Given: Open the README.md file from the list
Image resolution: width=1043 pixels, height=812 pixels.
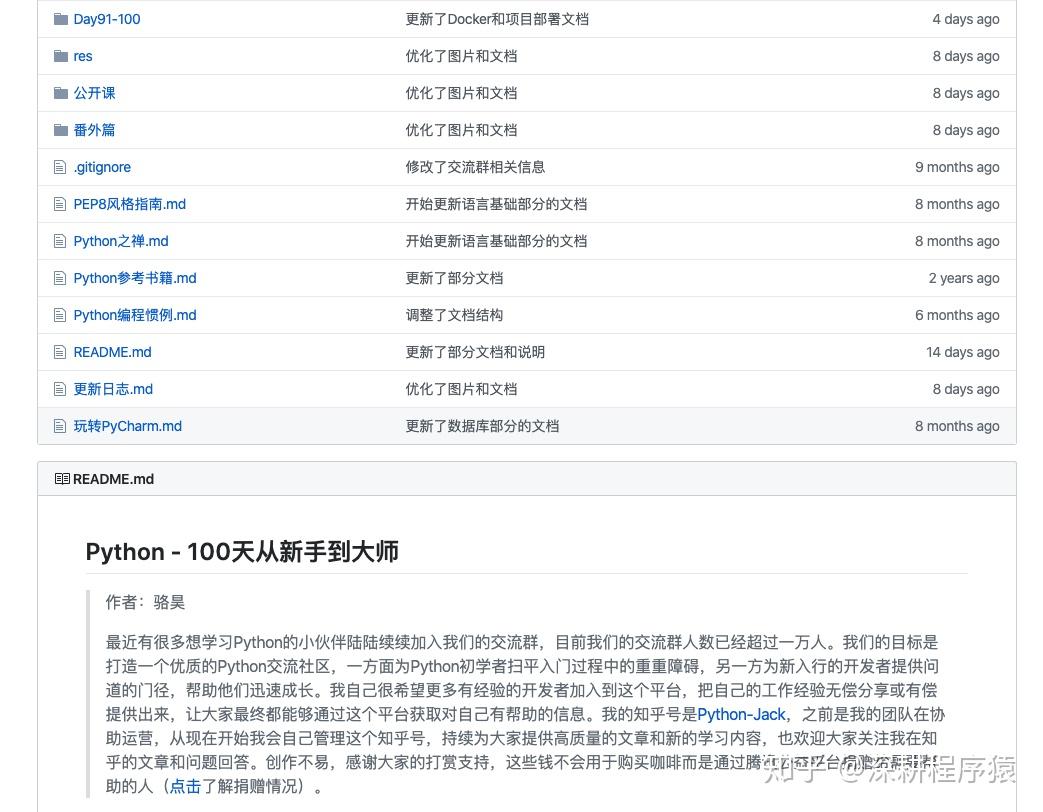Looking at the screenshot, I should (x=112, y=352).
